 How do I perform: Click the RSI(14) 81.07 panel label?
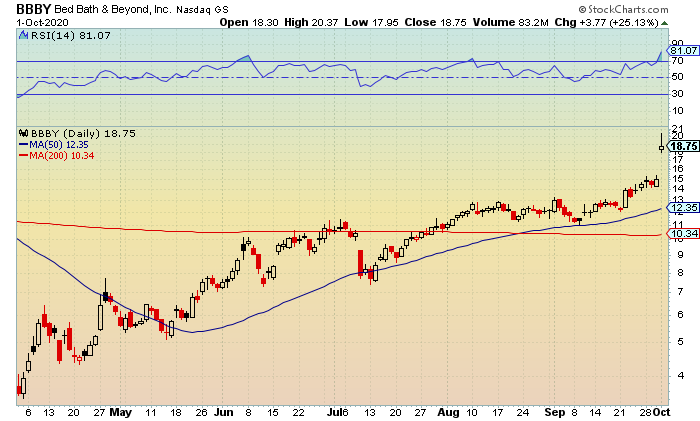click(71, 35)
